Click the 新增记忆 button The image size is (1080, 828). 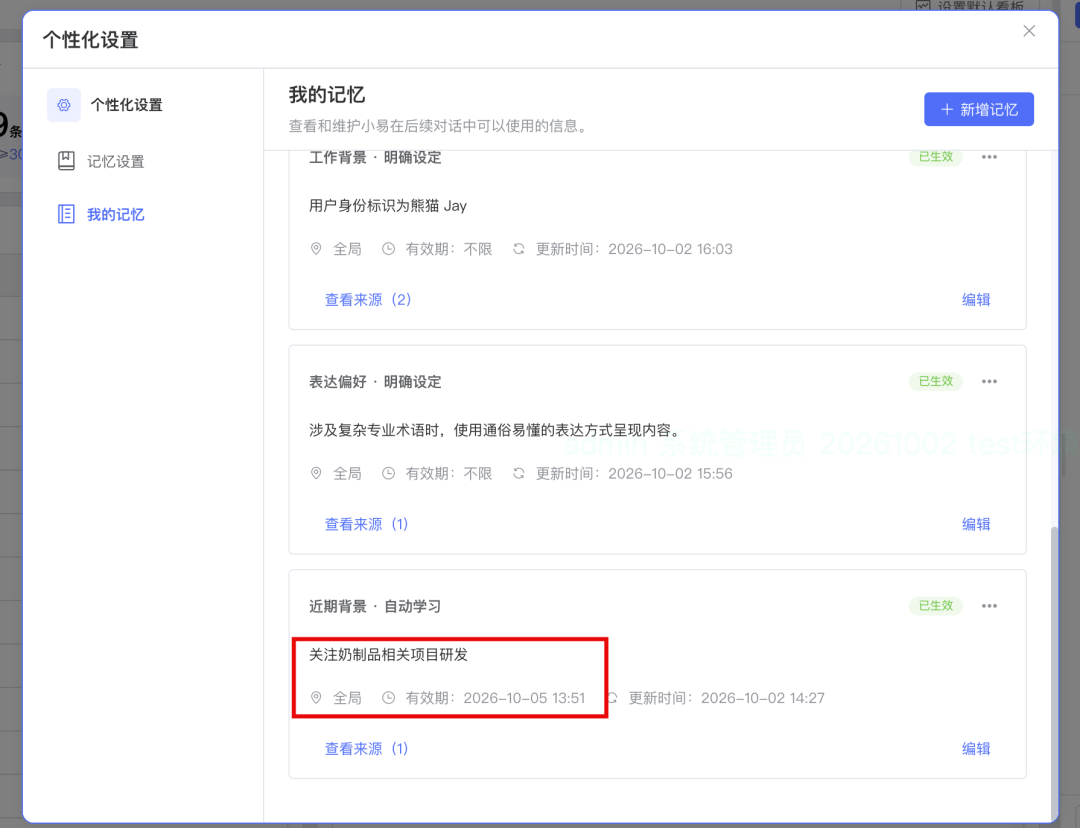[979, 109]
